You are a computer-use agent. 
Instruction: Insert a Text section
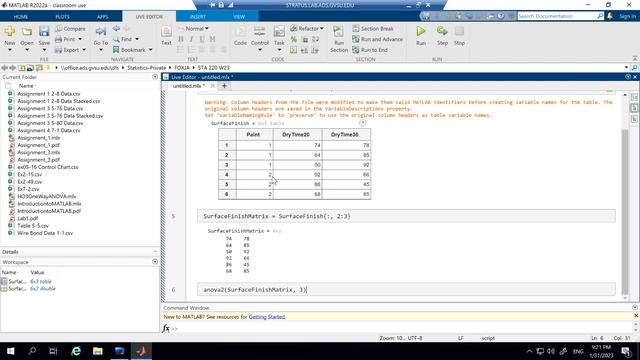(x=166, y=32)
